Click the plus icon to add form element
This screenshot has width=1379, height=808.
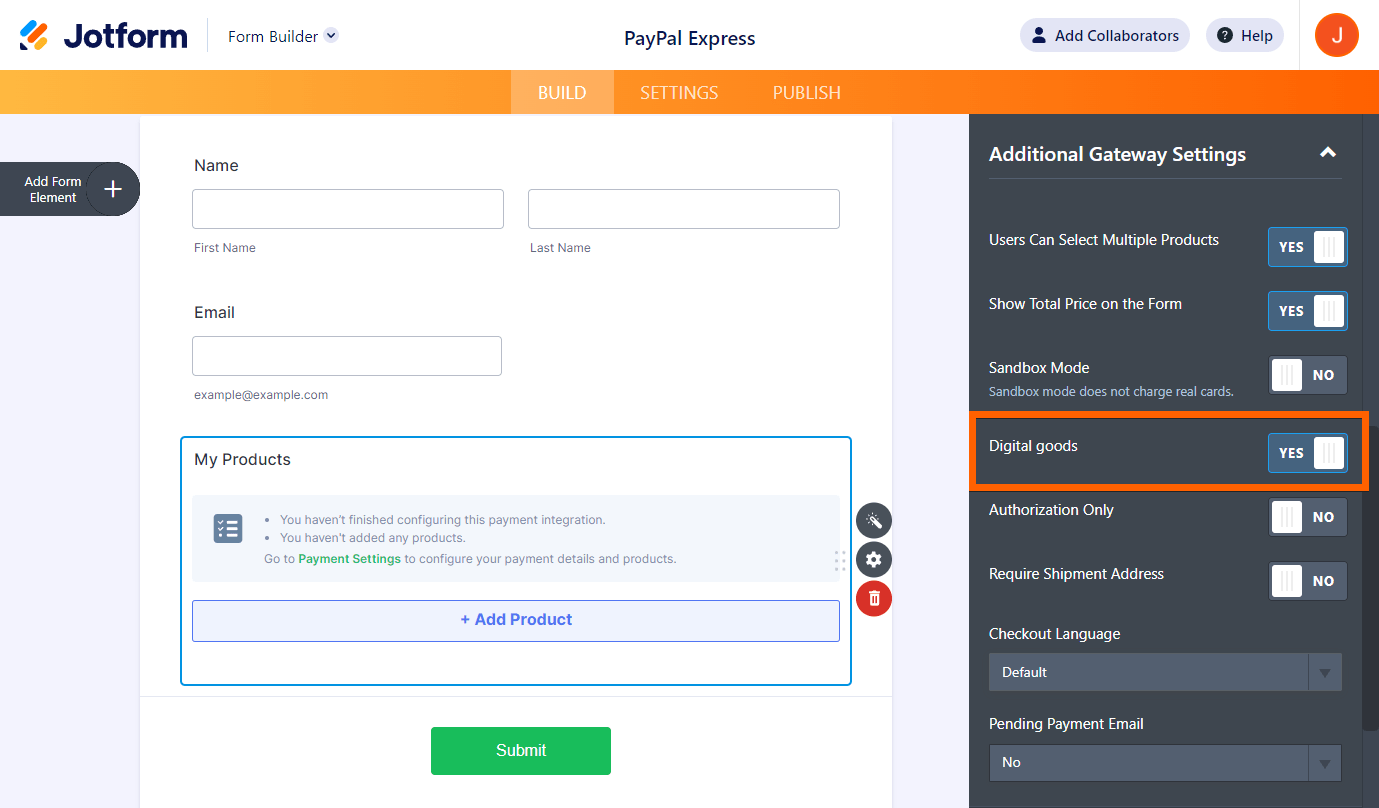pos(113,189)
